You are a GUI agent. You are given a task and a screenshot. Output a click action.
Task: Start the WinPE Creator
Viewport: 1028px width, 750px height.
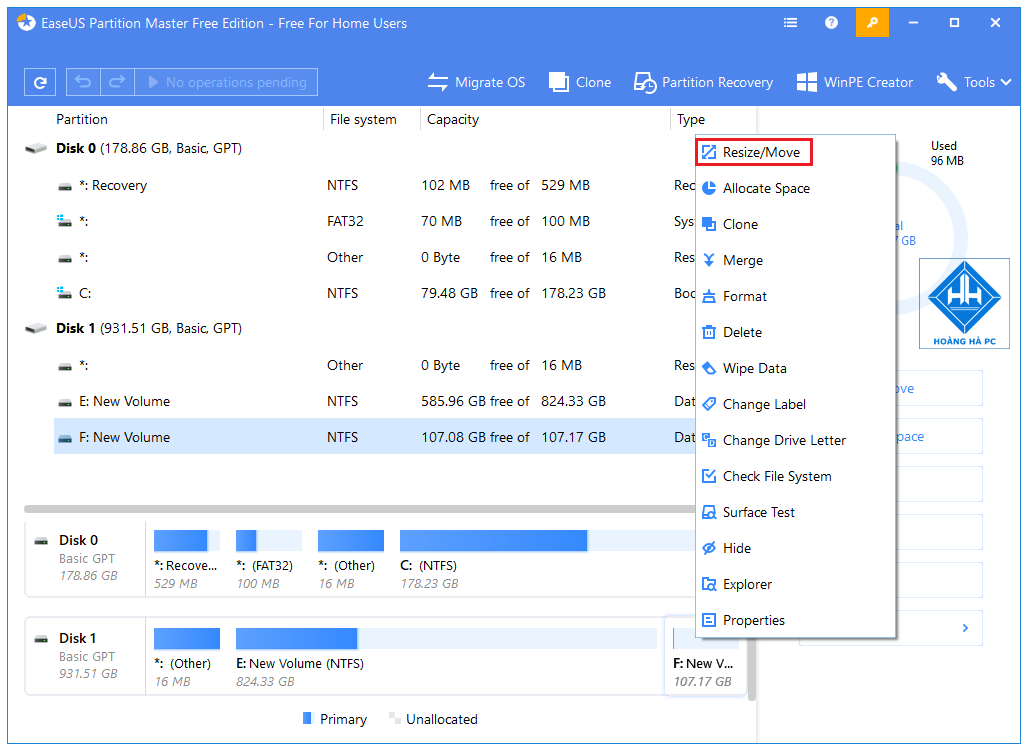pos(855,82)
